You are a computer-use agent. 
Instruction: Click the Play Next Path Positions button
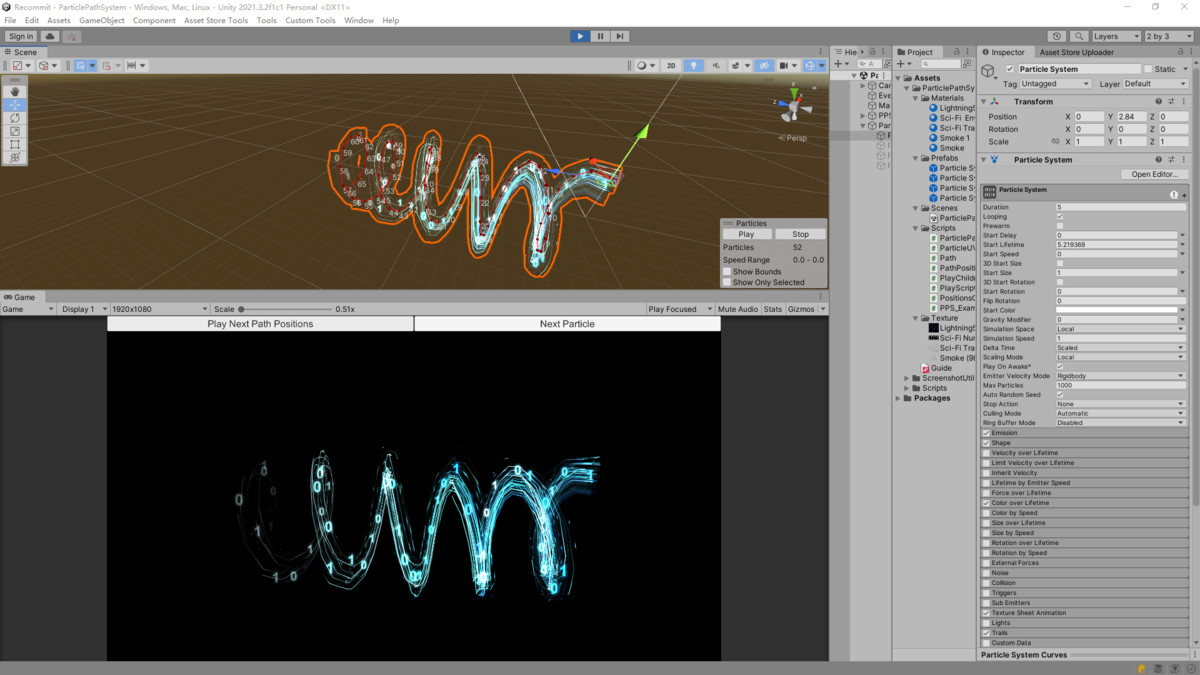(260, 324)
